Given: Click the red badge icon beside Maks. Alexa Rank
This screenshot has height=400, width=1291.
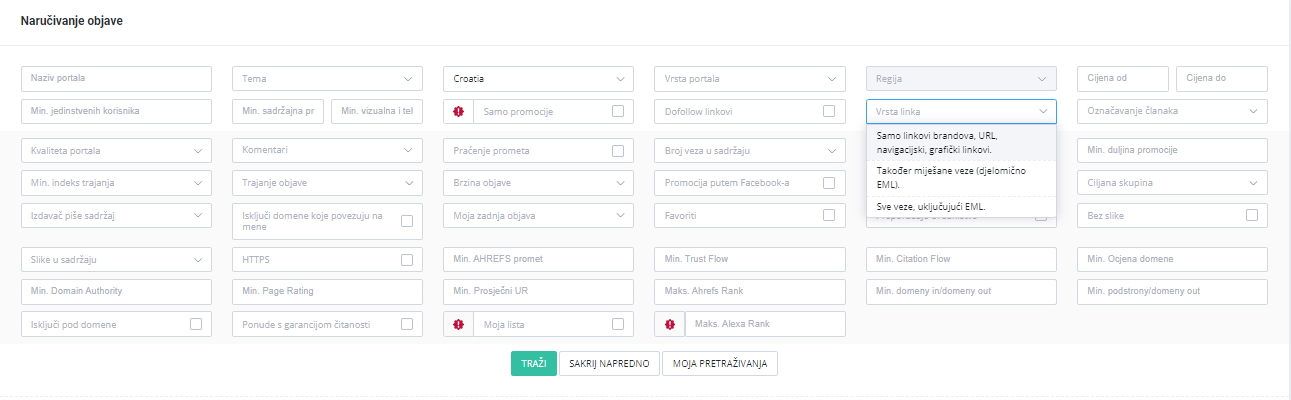Looking at the screenshot, I should pos(670,324).
